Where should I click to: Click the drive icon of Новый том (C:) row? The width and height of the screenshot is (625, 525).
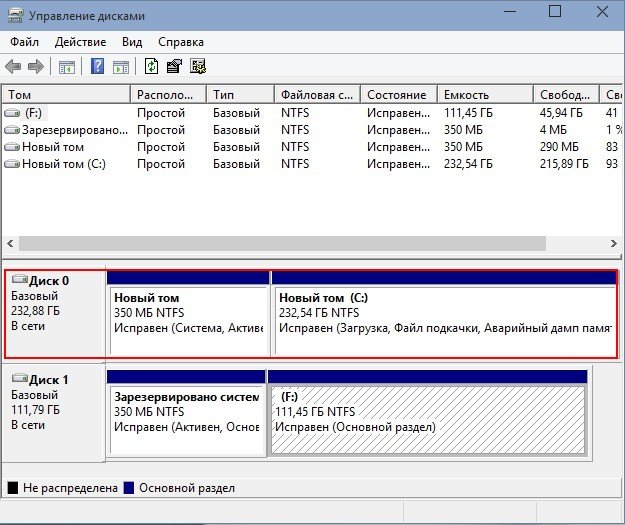(12, 164)
